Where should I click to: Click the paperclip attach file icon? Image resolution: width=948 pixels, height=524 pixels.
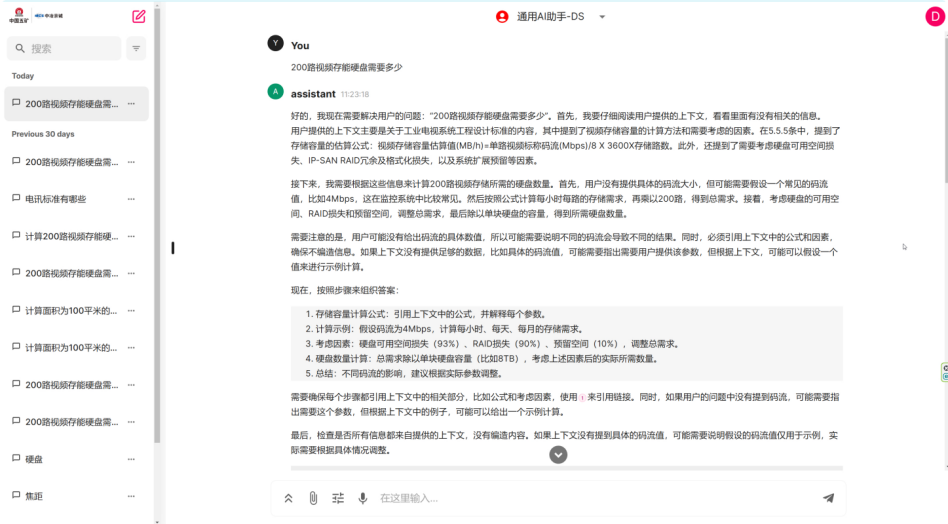point(313,498)
